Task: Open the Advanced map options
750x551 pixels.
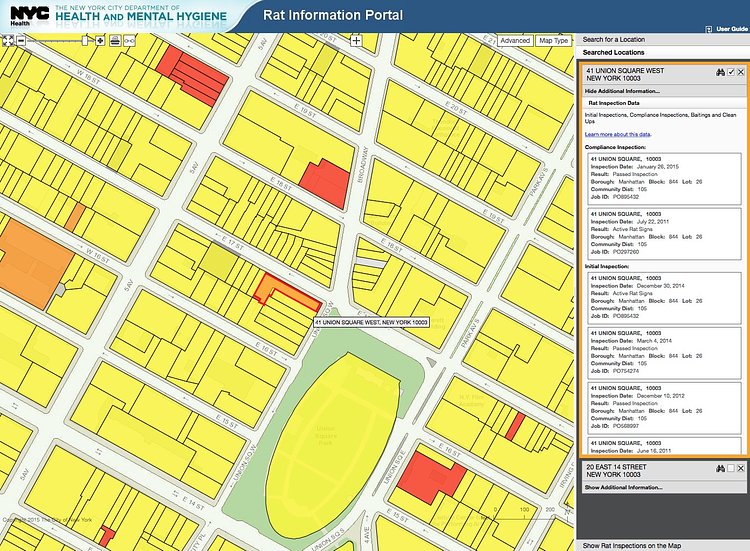Action: (514, 41)
